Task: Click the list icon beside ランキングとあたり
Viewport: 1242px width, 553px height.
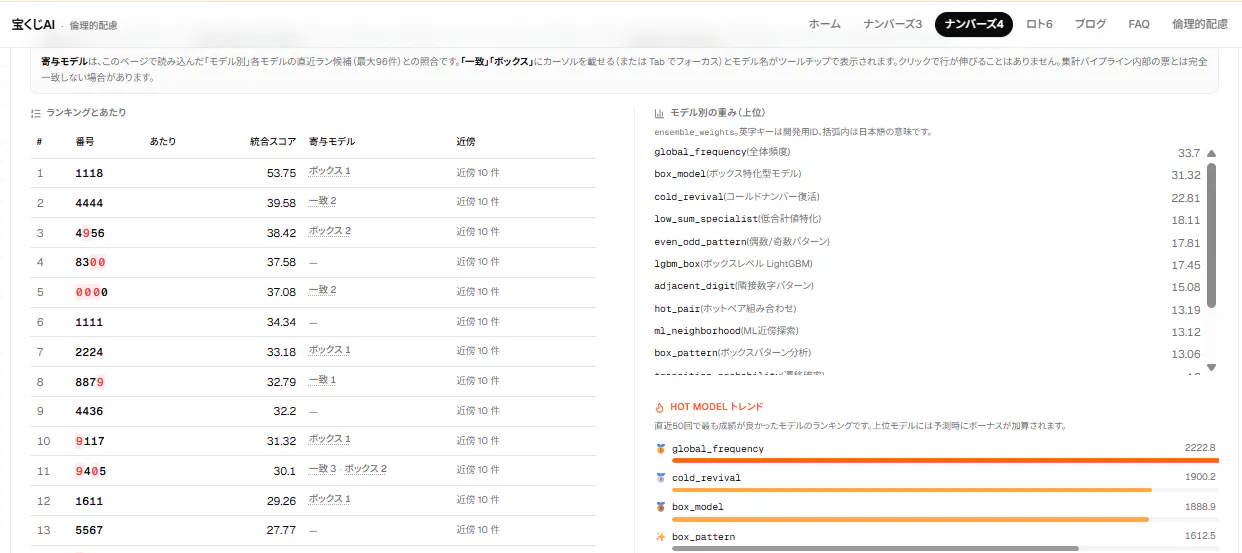Action: (36, 113)
